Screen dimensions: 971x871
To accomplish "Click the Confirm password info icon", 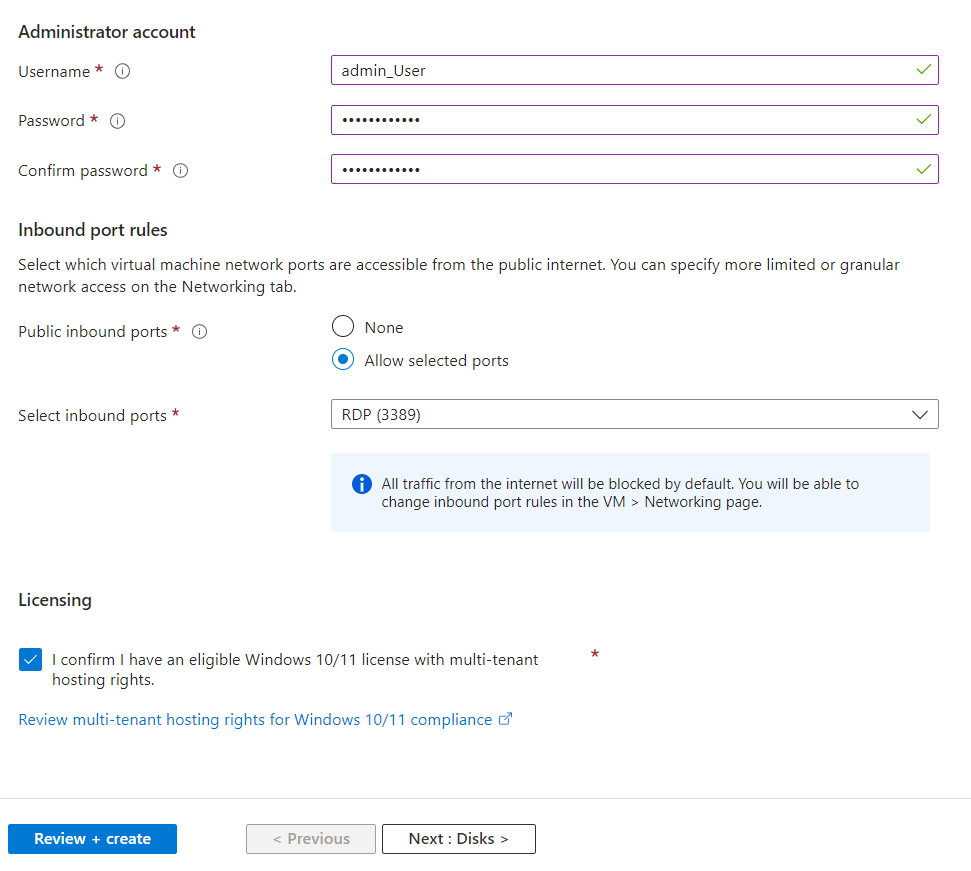I will [x=180, y=171].
